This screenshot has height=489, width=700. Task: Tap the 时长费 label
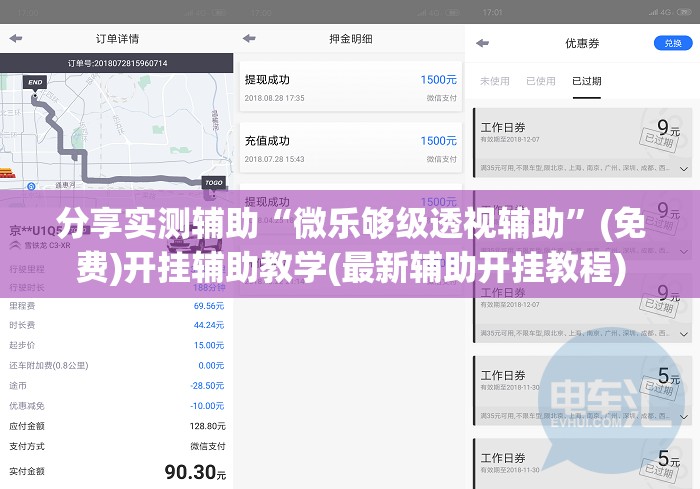pos(22,325)
